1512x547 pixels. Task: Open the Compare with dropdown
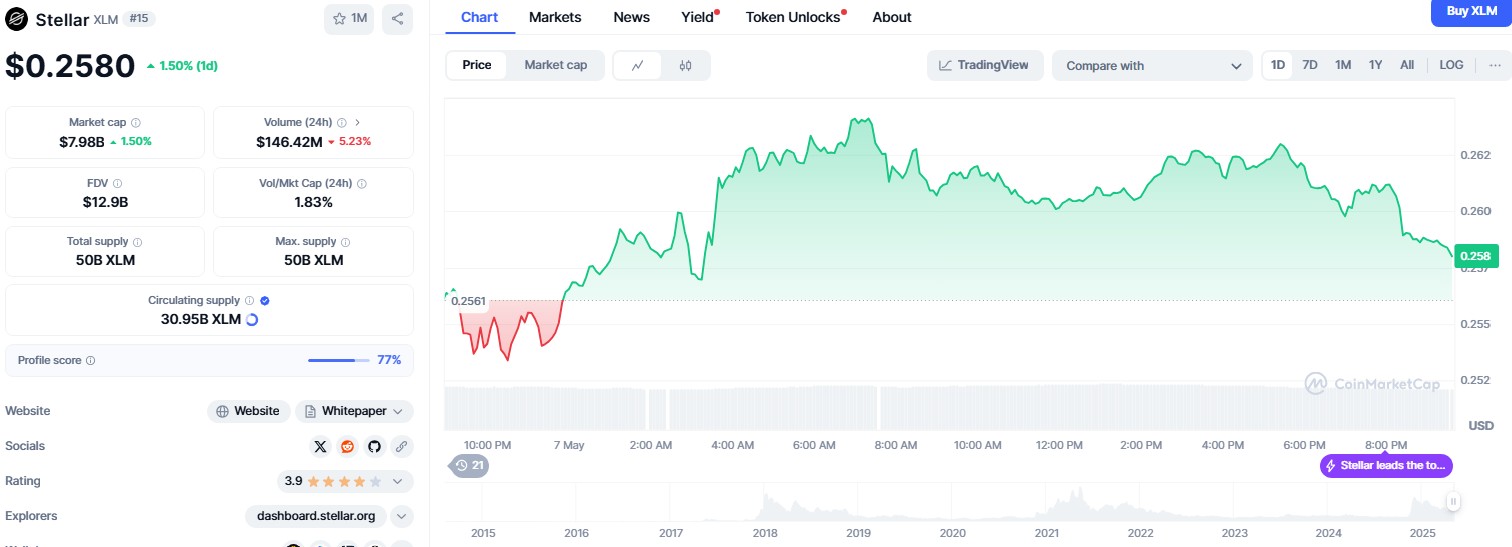(1152, 66)
